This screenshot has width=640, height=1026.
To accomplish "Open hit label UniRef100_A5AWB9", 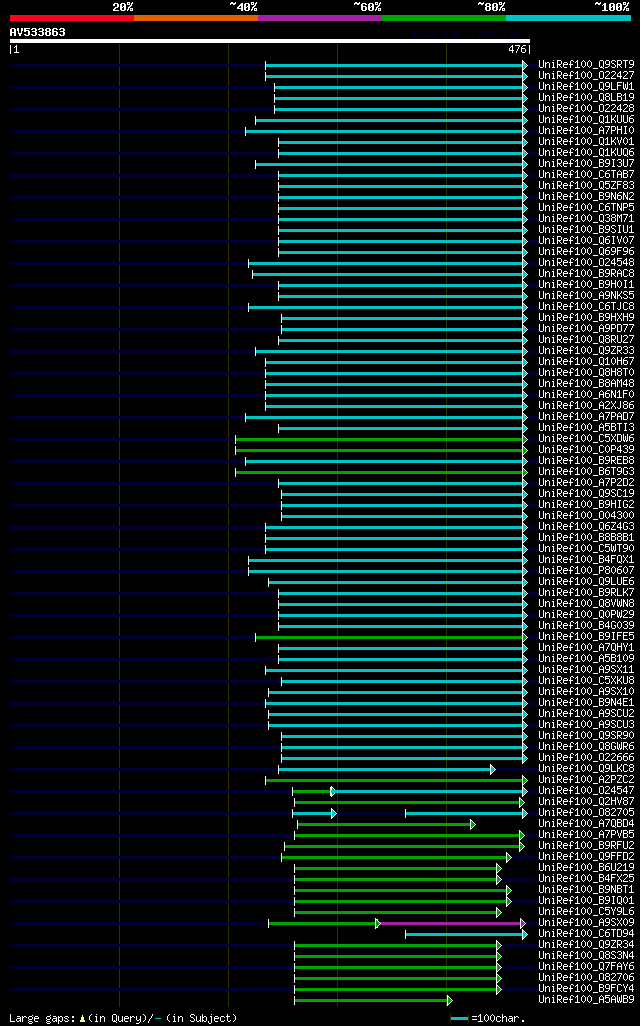I will 586,999.
